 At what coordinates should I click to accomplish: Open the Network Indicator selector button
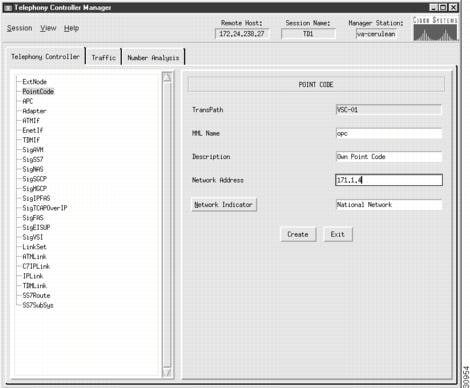click(224, 205)
